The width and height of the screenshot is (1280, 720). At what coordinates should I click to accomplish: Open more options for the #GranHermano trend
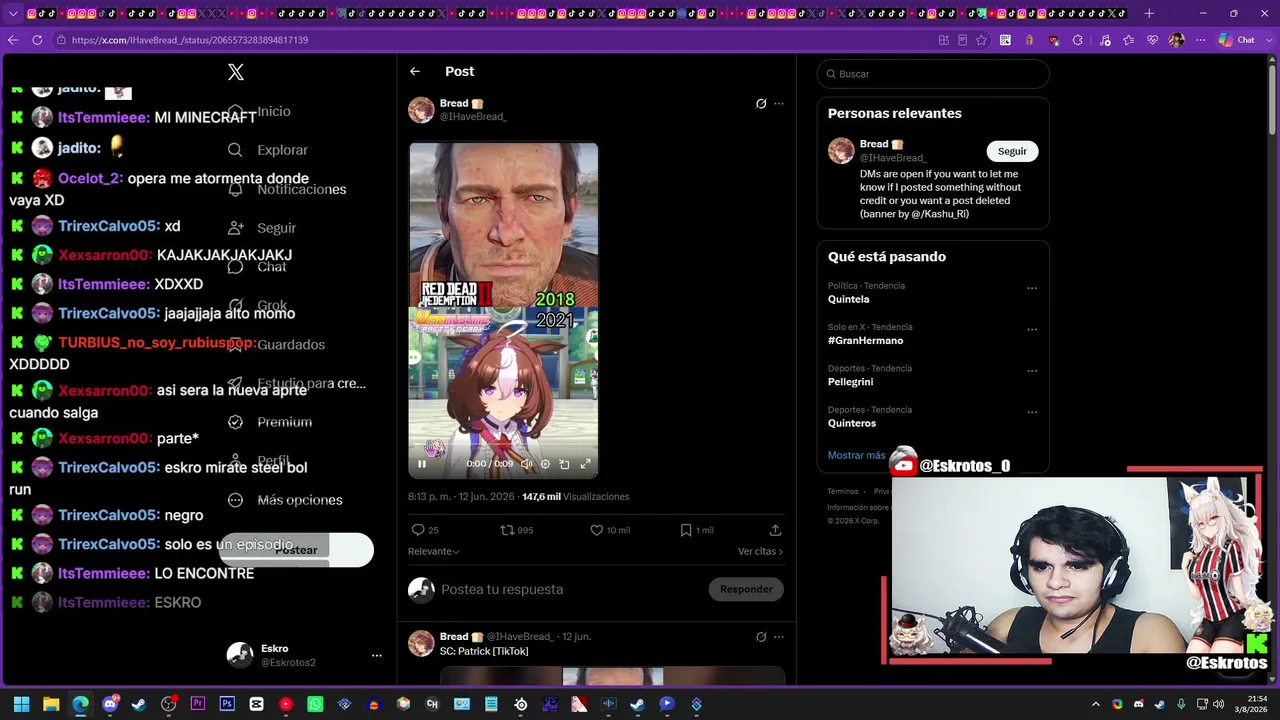point(1032,330)
